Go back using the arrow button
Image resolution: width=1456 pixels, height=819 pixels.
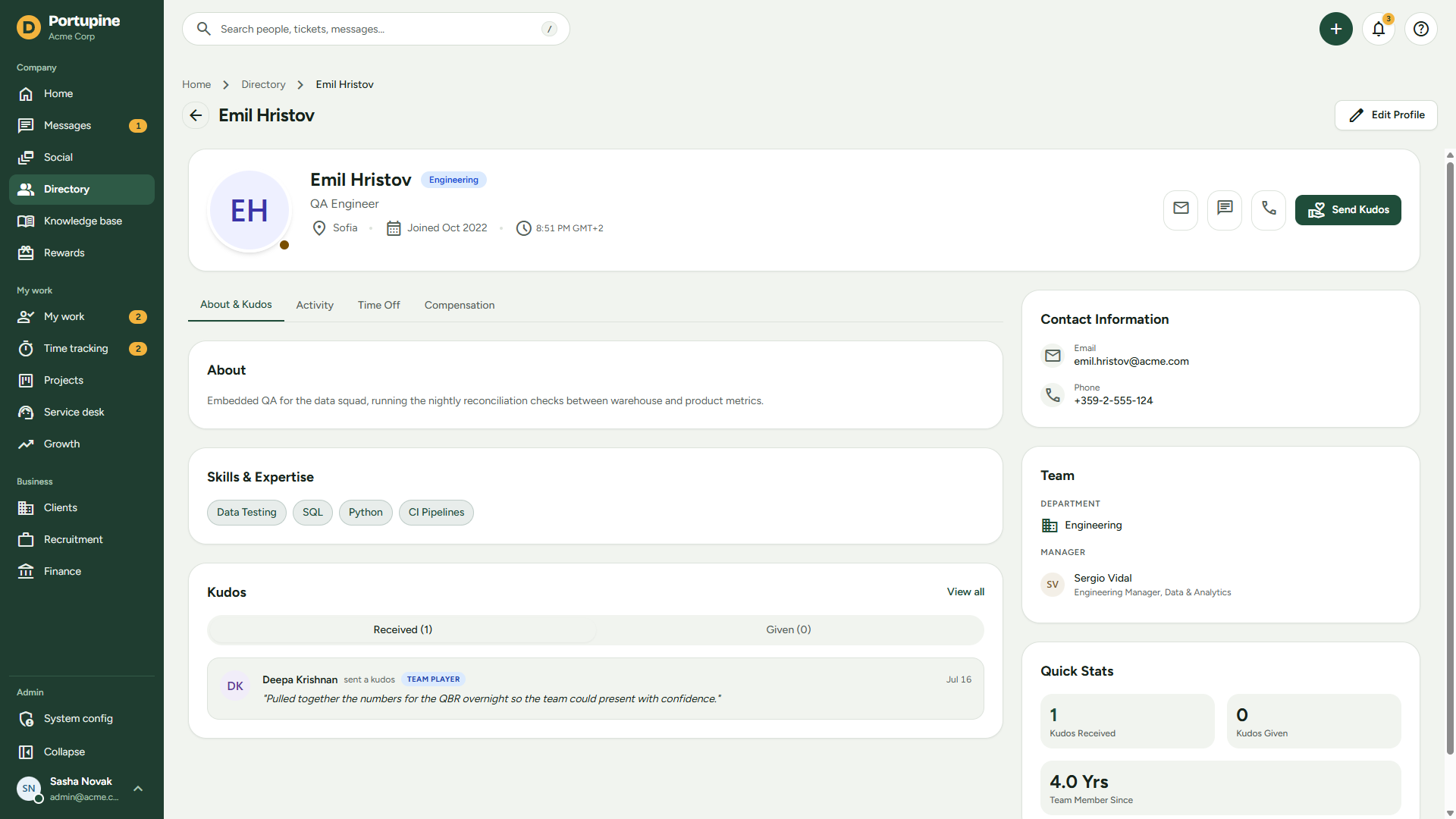pos(196,115)
